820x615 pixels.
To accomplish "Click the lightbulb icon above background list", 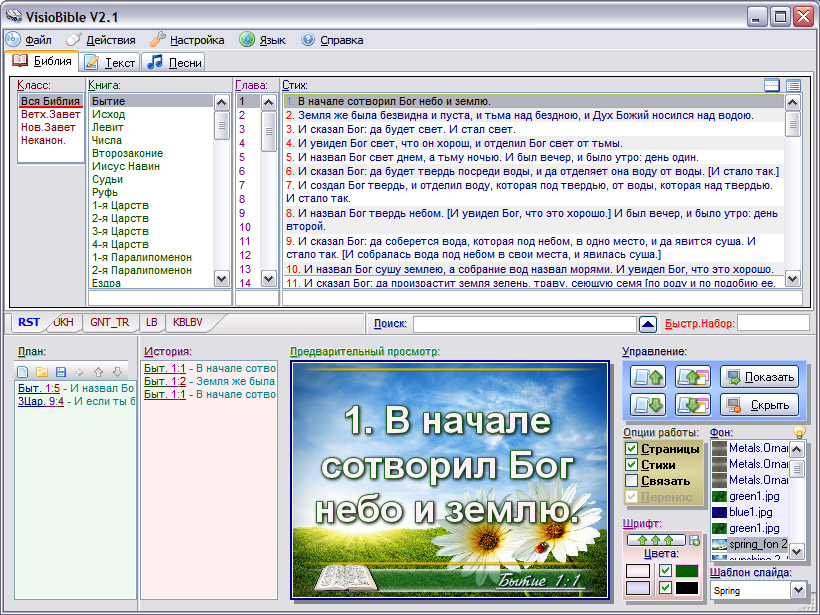I will (x=799, y=431).
